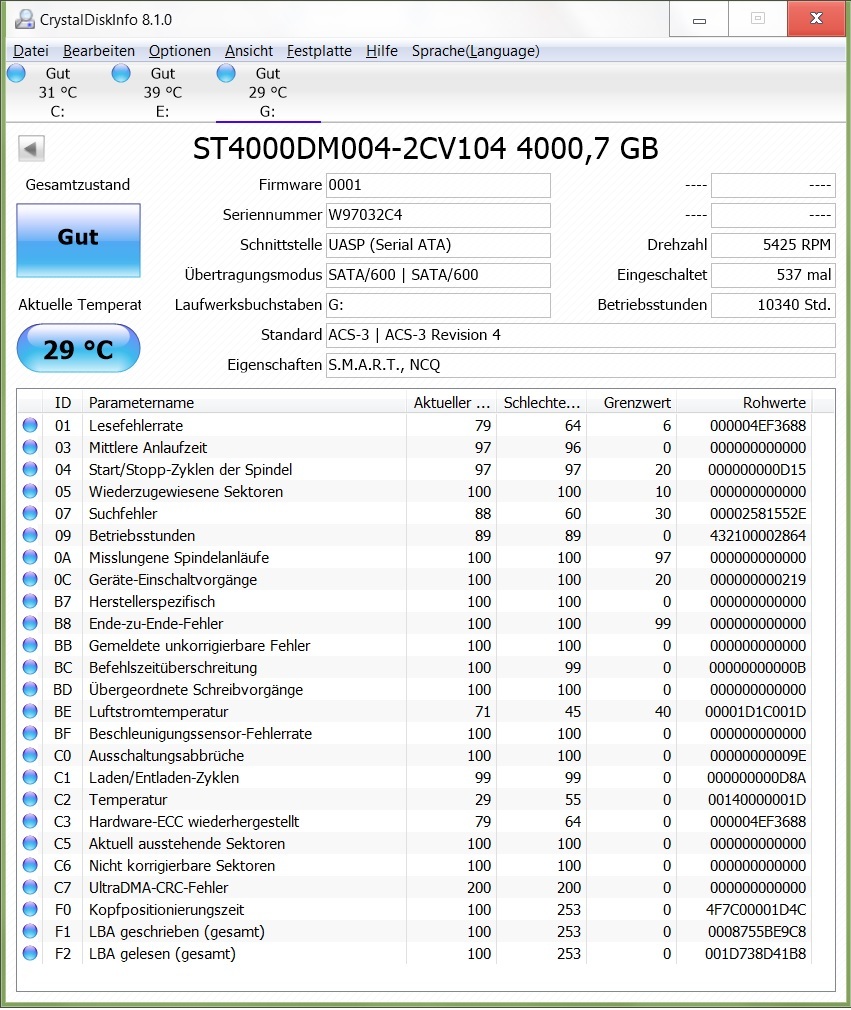Sort by Schlechte column header
851x1010 pixels.
[542, 403]
